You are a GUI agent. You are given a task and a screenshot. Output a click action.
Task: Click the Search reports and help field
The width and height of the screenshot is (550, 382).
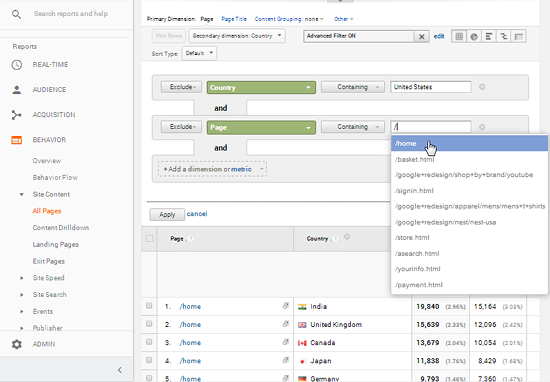(71, 14)
